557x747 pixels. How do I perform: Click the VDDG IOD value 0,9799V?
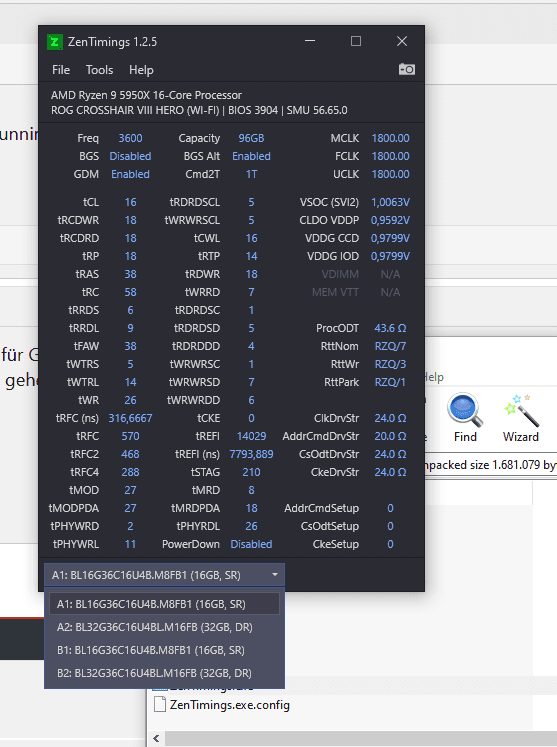(x=390, y=257)
